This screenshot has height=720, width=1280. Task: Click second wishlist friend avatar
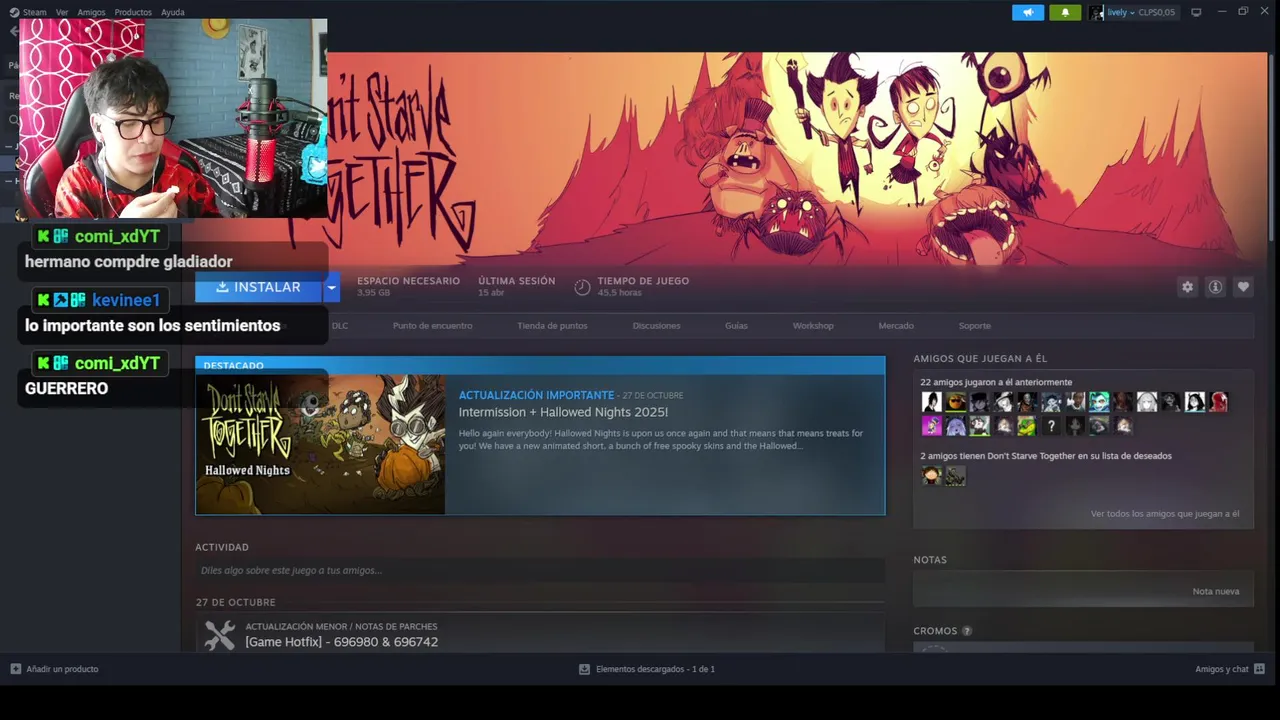[956, 476]
